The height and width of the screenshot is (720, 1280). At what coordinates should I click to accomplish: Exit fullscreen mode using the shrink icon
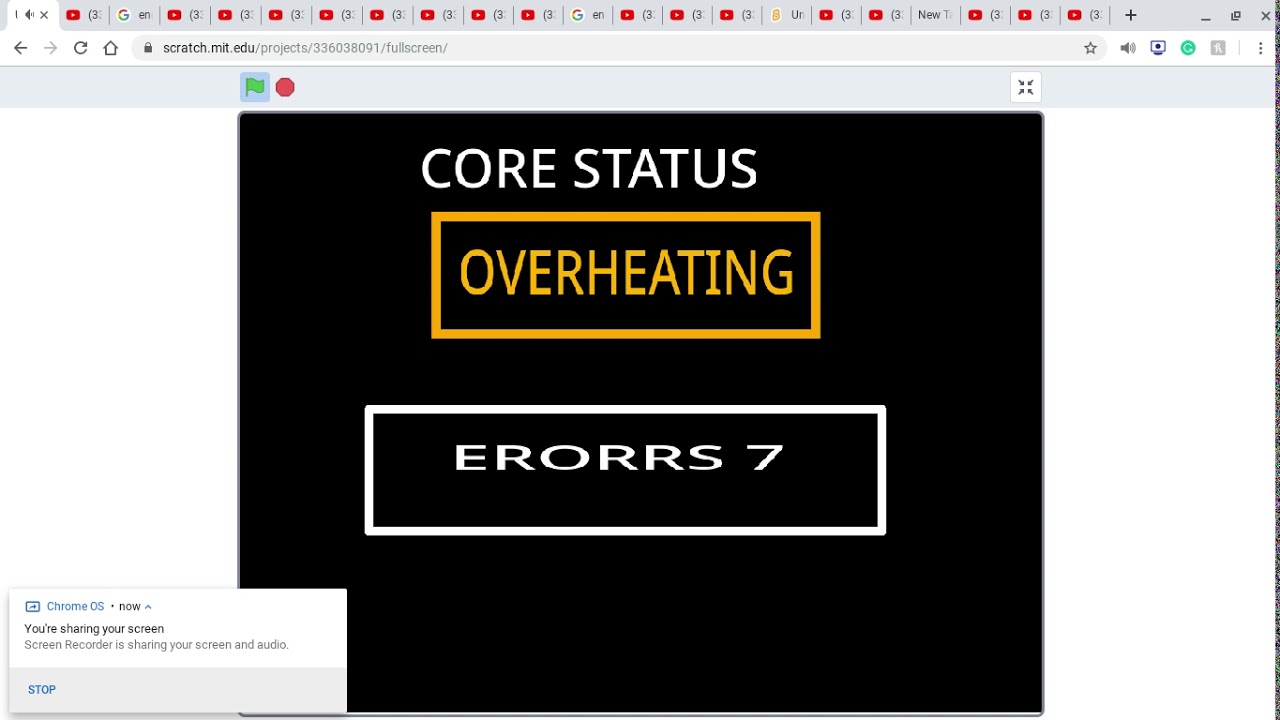pos(1025,87)
